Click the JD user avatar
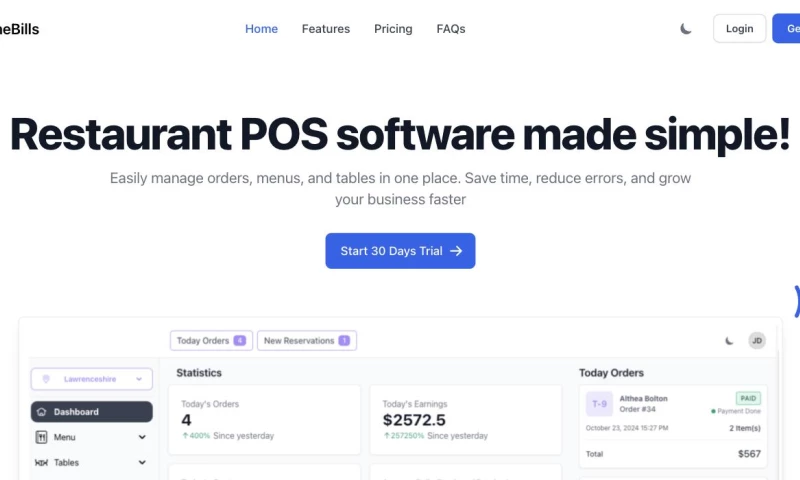The width and height of the screenshot is (800, 480). pyautogui.click(x=757, y=341)
